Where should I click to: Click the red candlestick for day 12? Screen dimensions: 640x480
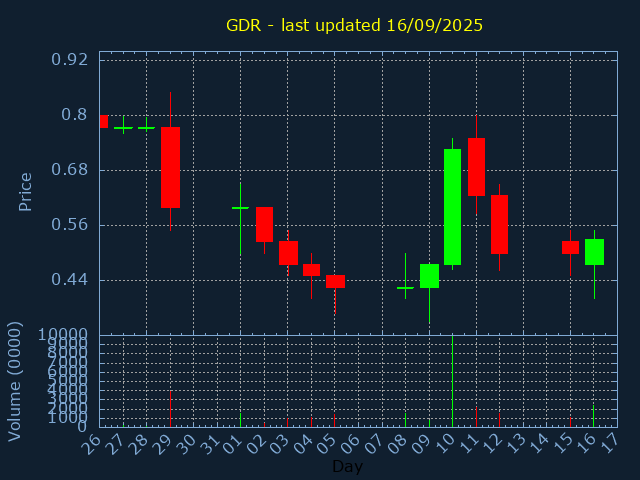tap(499, 224)
